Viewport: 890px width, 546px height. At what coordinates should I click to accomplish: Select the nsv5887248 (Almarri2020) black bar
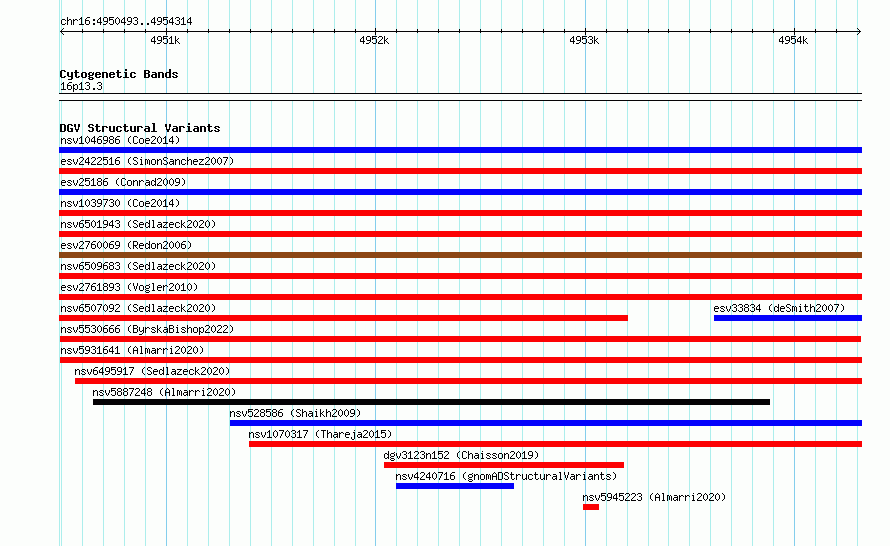[x=431, y=402]
